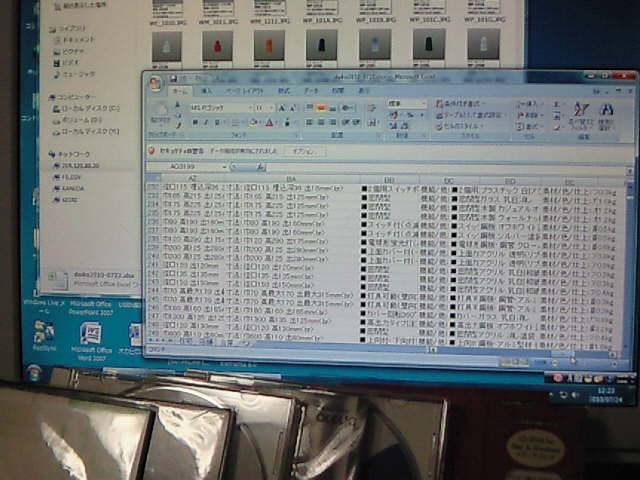Screen dimensions: 640x480
Task: Click the Format Painter brush icon
Action: (178, 124)
